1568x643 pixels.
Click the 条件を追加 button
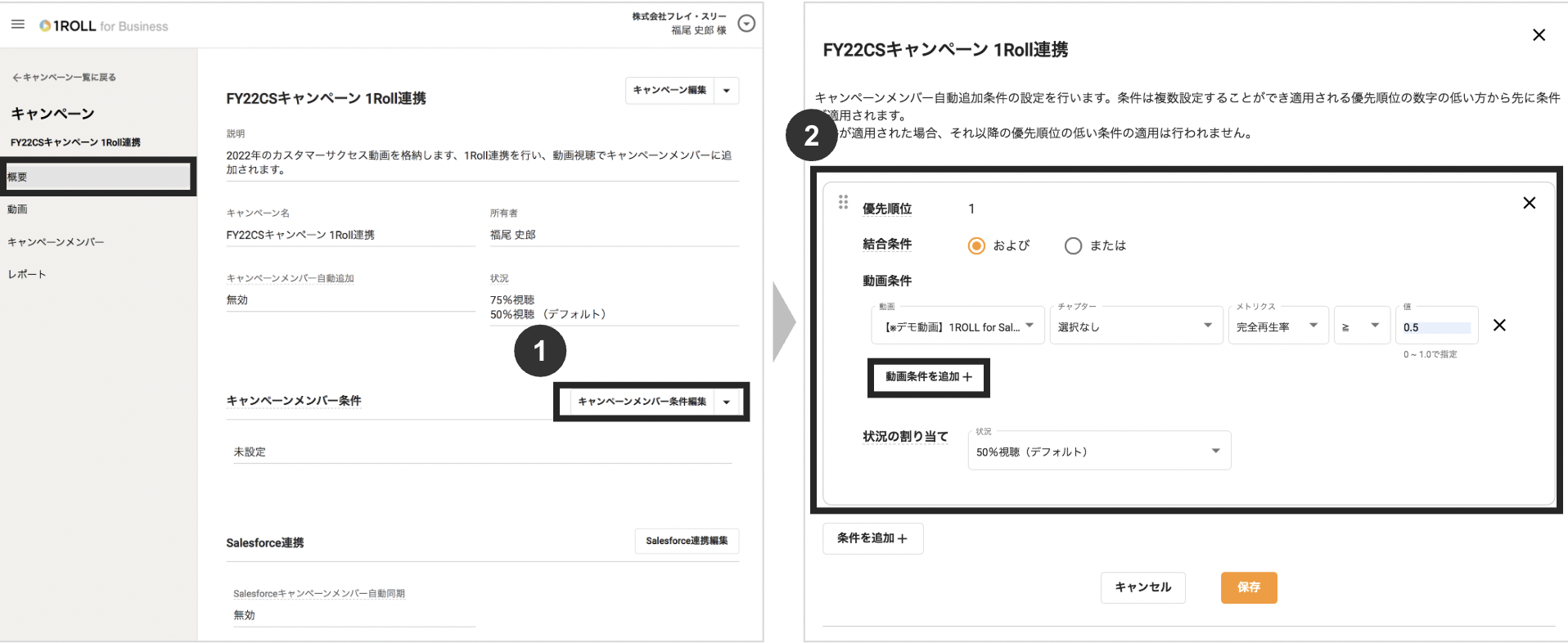[872, 538]
